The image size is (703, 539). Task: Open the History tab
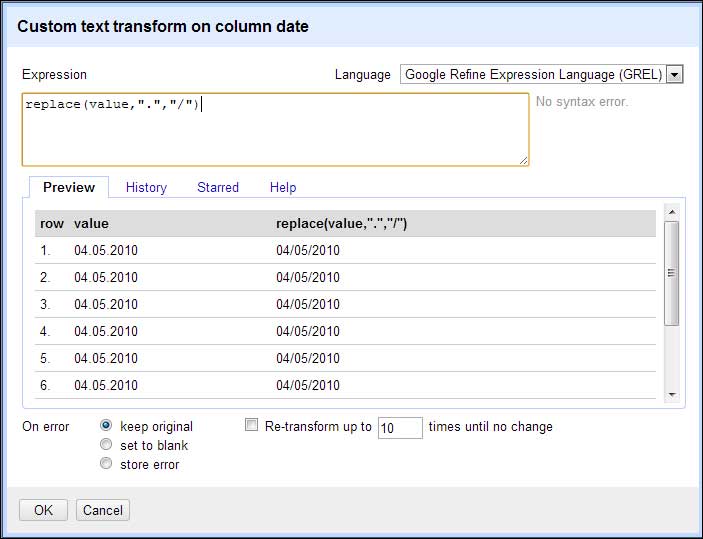pyautogui.click(x=146, y=187)
